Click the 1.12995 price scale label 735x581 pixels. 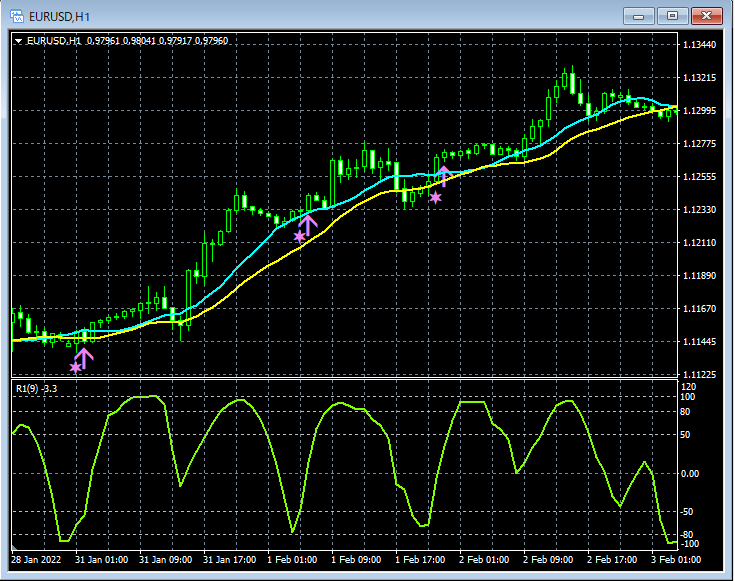point(699,111)
